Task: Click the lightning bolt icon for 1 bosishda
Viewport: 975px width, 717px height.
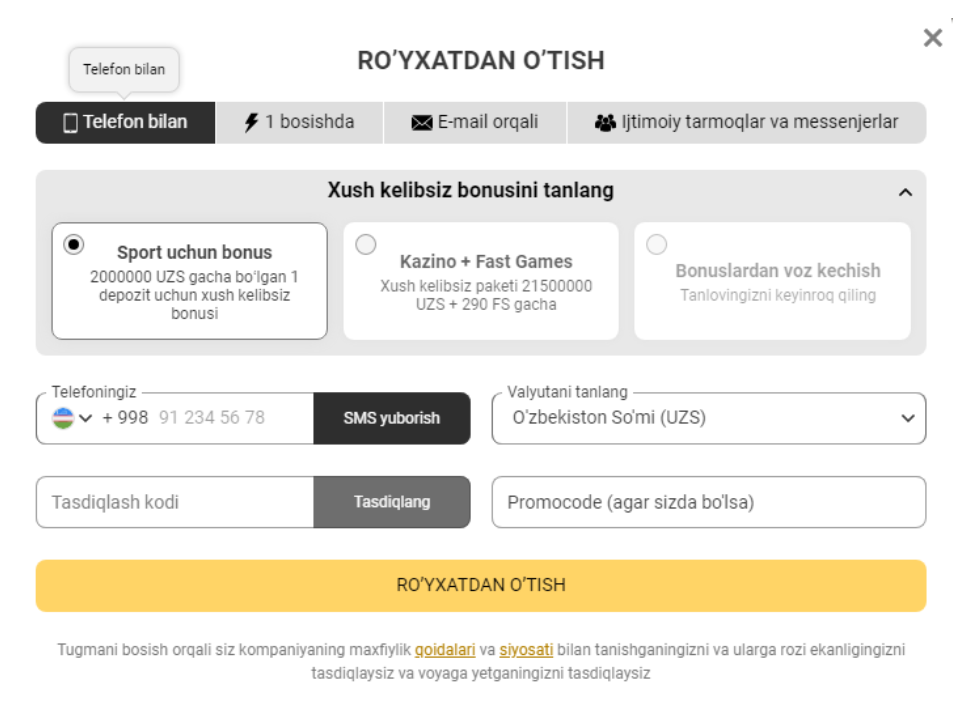Action: (x=251, y=123)
